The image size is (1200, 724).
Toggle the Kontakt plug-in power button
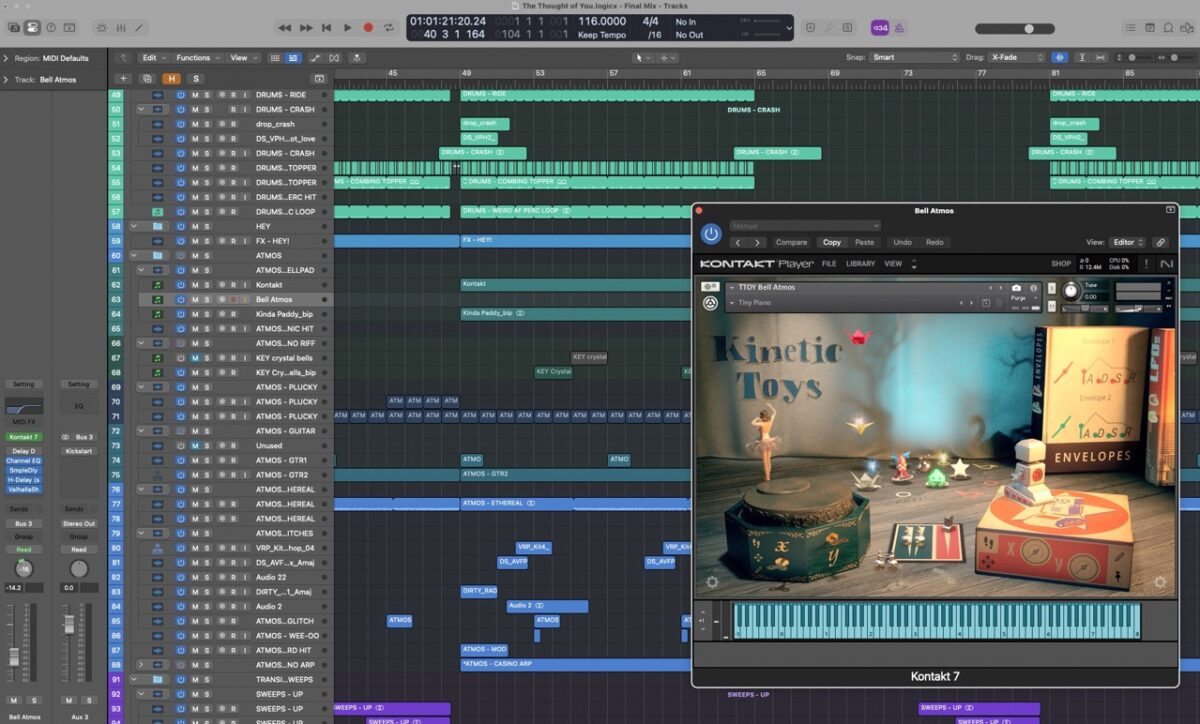tap(711, 234)
